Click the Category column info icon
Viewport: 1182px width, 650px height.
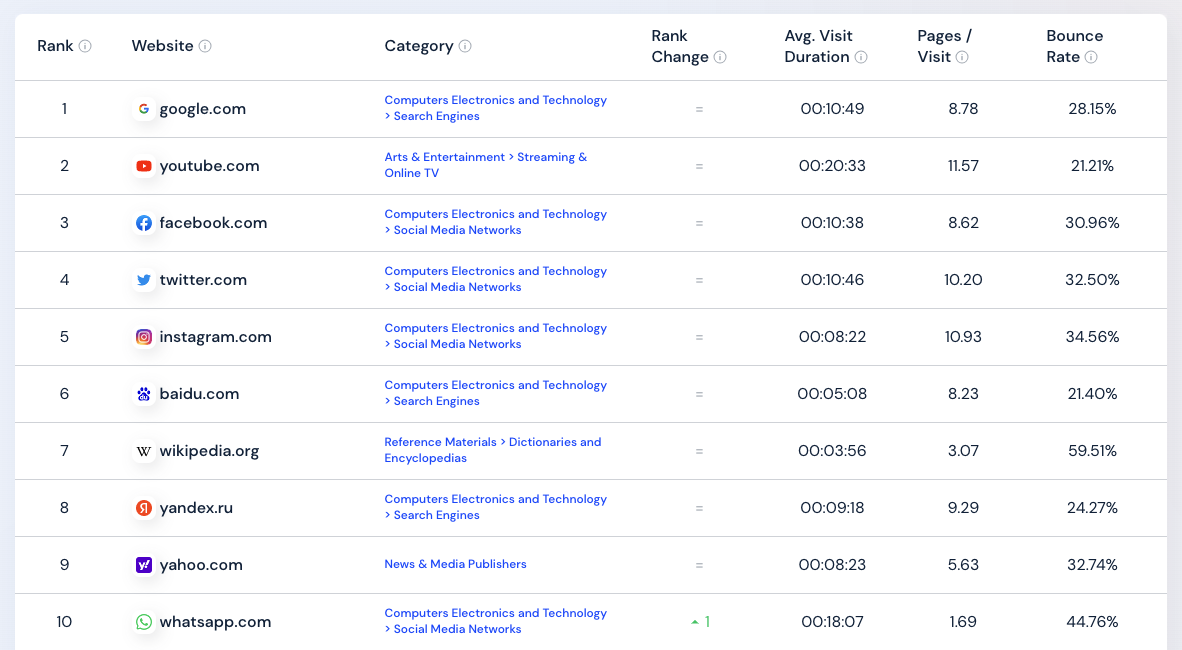point(465,46)
